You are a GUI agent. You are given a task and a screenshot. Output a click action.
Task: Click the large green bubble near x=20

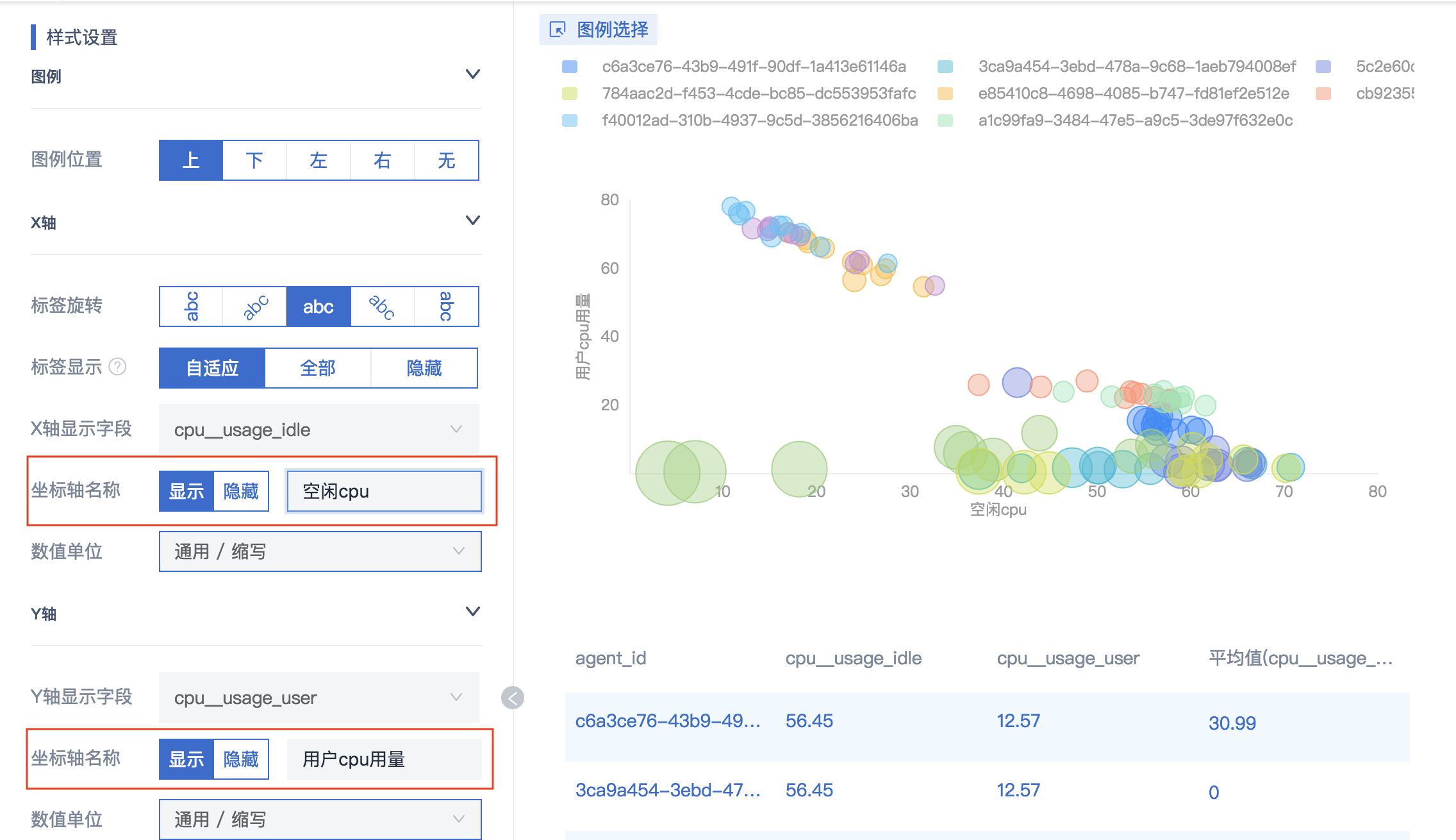click(x=799, y=469)
